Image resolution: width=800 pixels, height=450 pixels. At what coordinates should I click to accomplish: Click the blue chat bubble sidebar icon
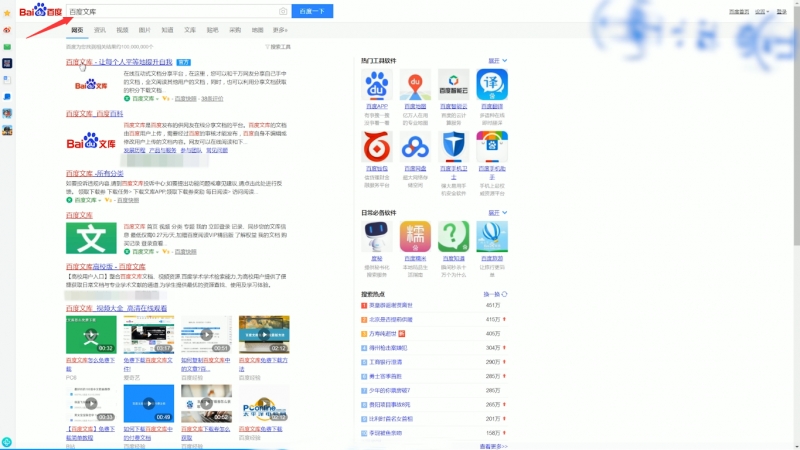(x=7, y=96)
